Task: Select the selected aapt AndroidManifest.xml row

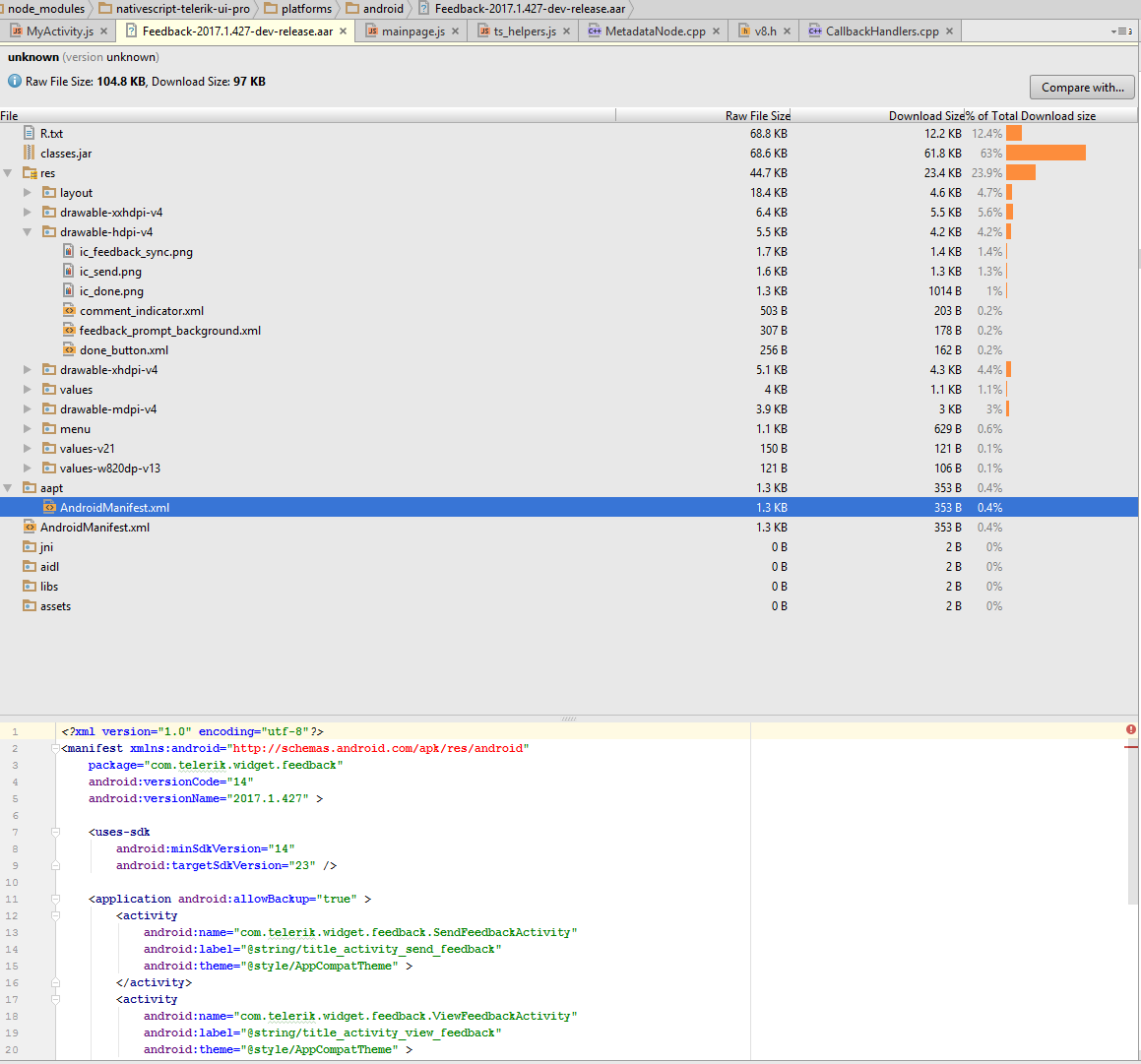Action: coord(569,507)
